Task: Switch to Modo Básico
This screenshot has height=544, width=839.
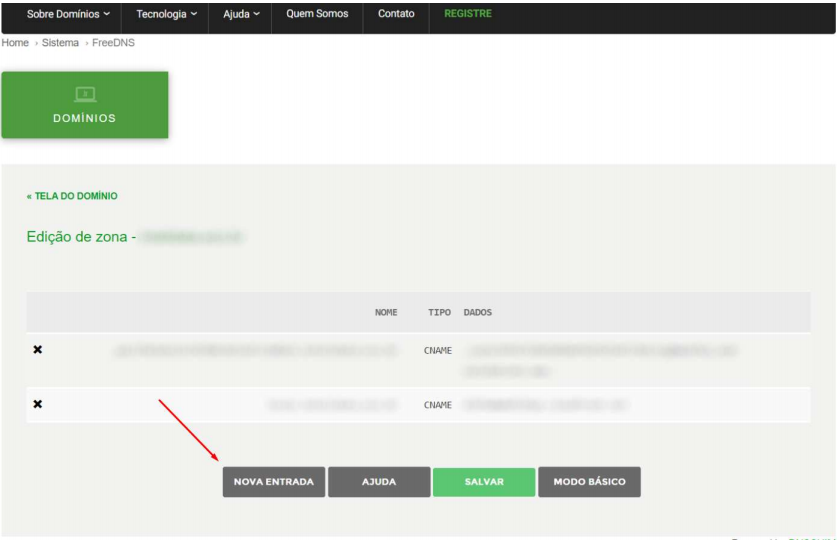Action: point(589,482)
